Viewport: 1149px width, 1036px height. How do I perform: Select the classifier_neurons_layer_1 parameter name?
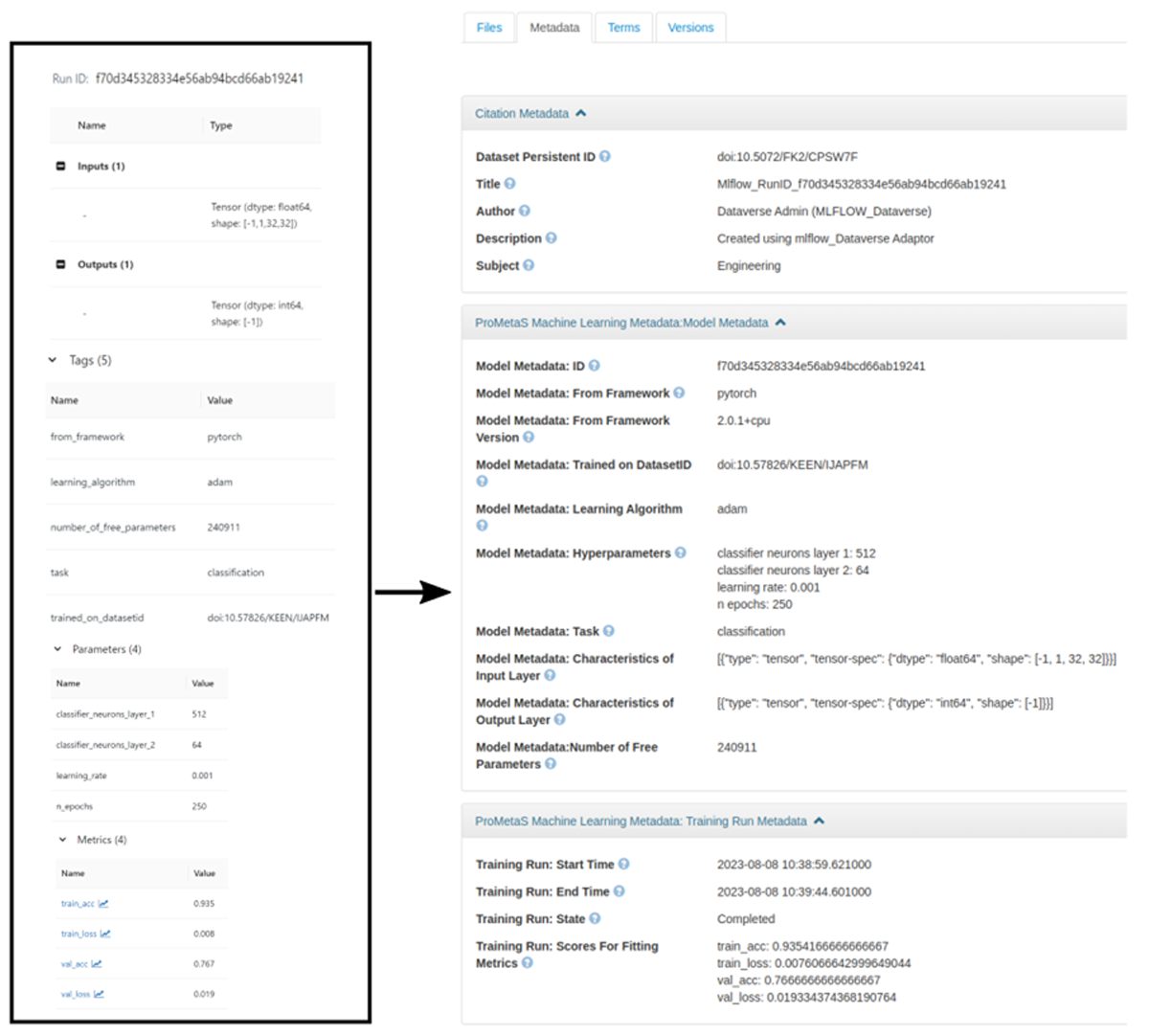click(x=105, y=714)
